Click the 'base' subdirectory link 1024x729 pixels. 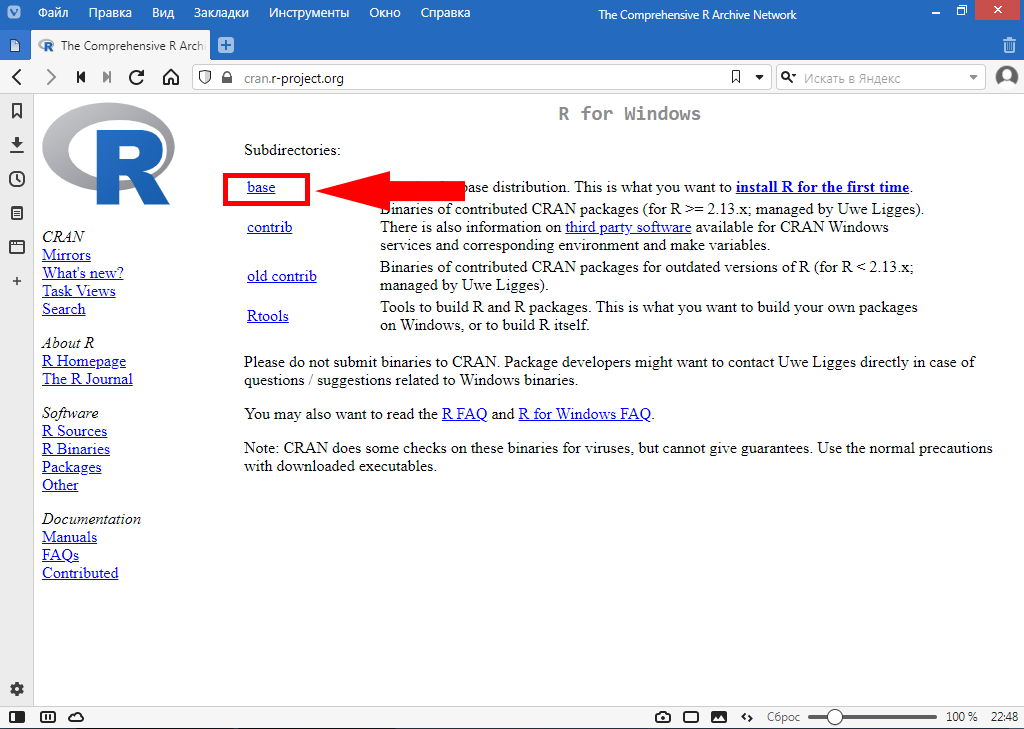[261, 187]
